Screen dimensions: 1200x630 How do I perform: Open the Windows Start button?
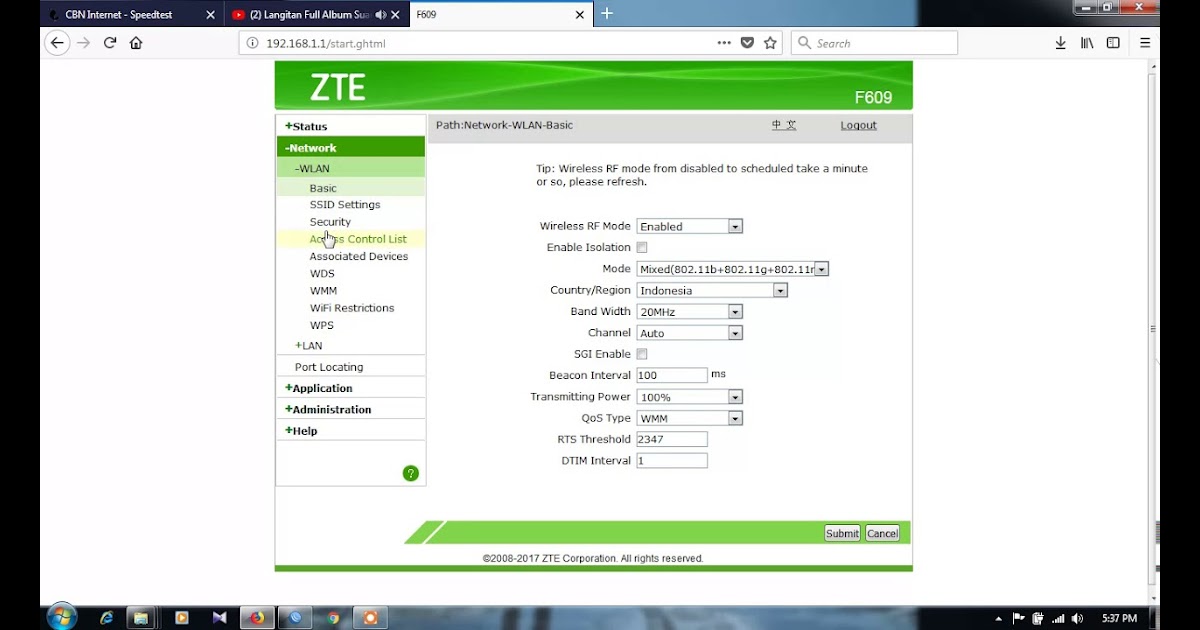(x=61, y=617)
